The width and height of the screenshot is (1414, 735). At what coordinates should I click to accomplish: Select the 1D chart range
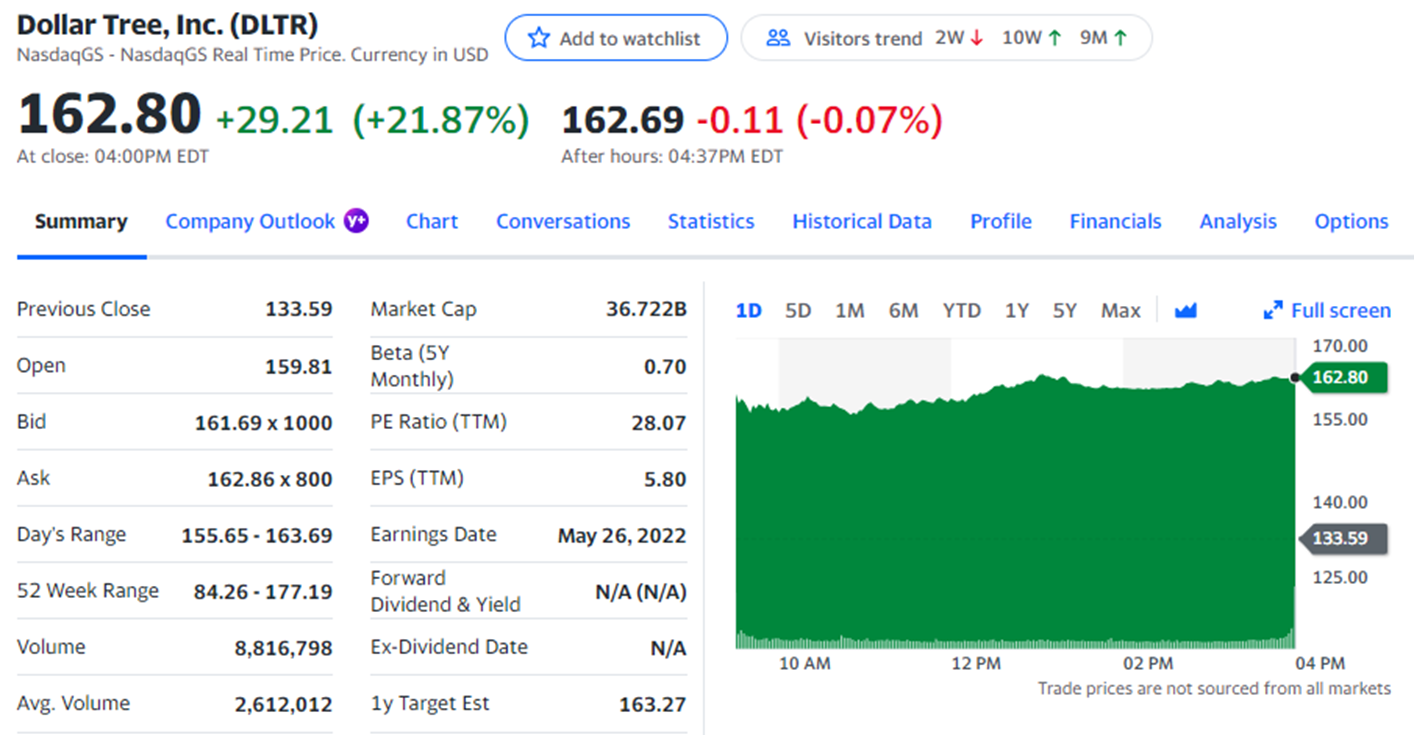pyautogui.click(x=749, y=310)
